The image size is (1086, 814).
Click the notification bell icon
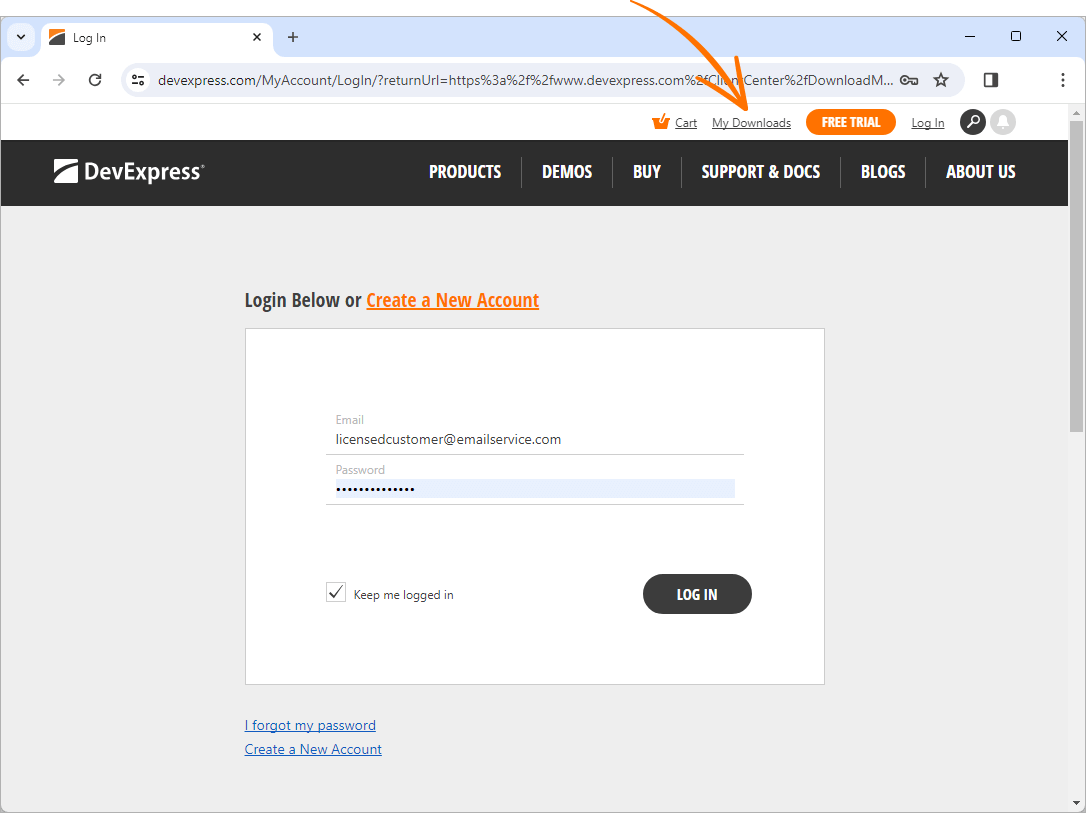point(1003,122)
